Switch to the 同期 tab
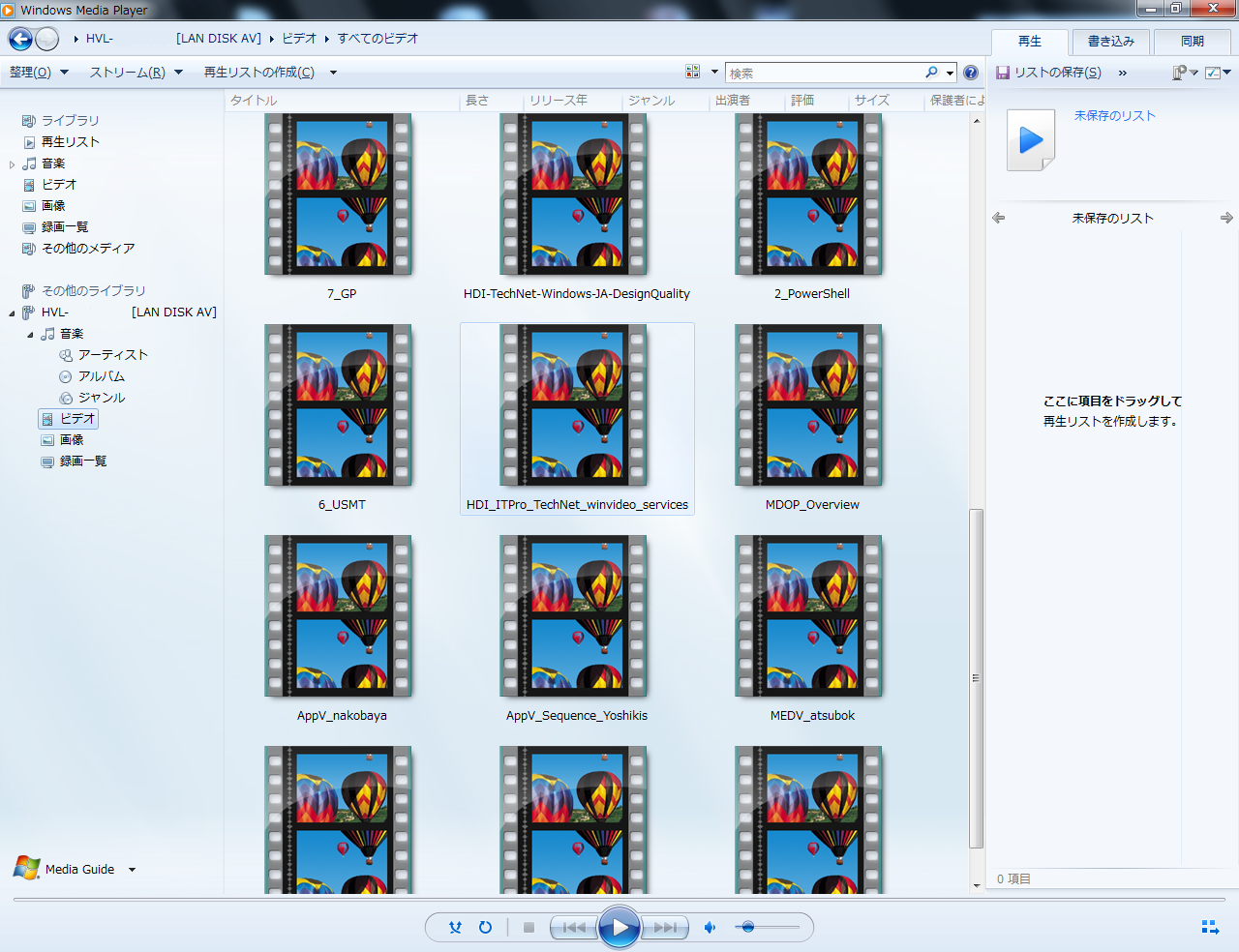1239x952 pixels. pos(1192,42)
